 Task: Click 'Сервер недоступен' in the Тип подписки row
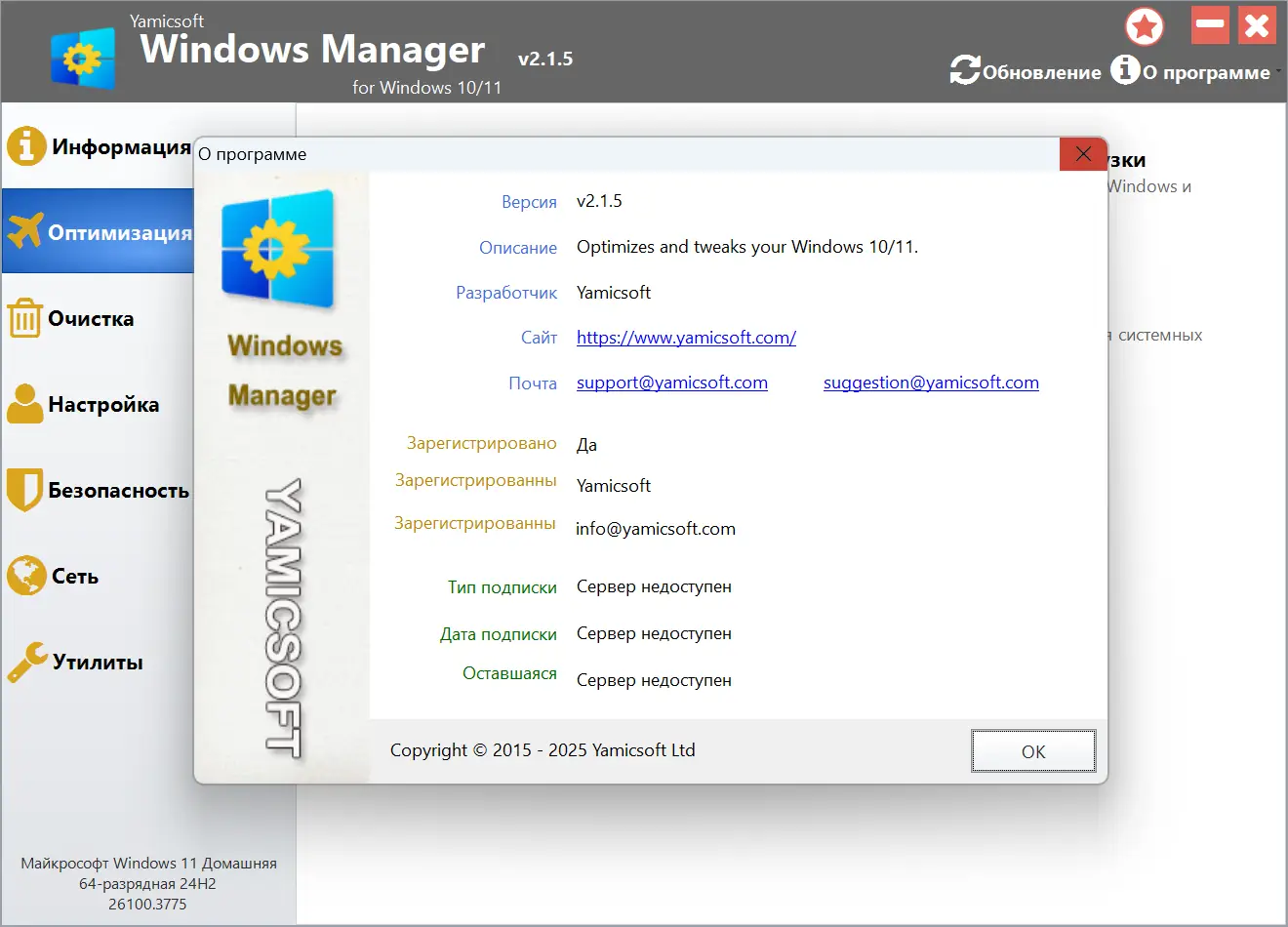coord(654,587)
